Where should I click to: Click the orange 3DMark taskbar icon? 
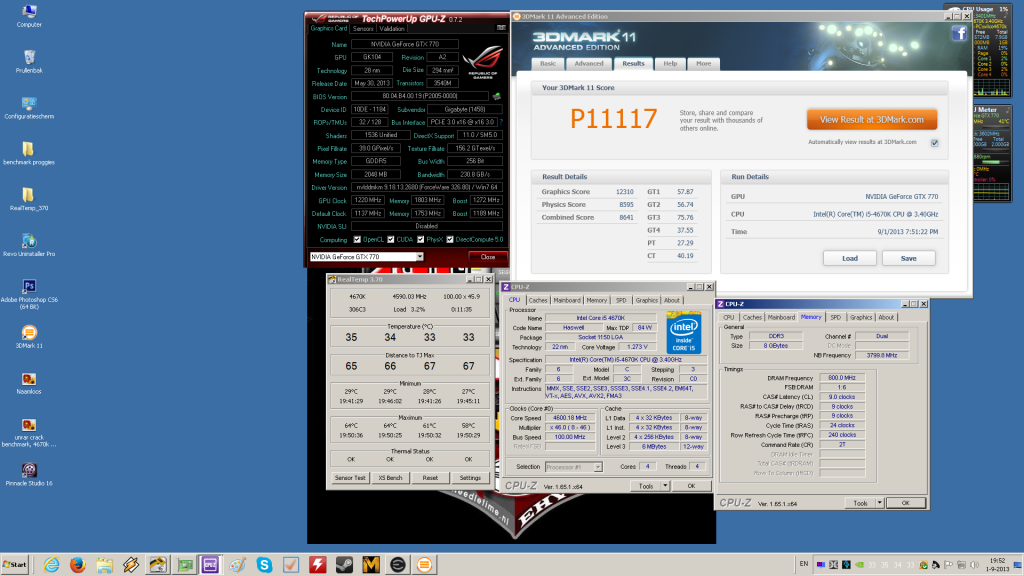[x=424, y=564]
